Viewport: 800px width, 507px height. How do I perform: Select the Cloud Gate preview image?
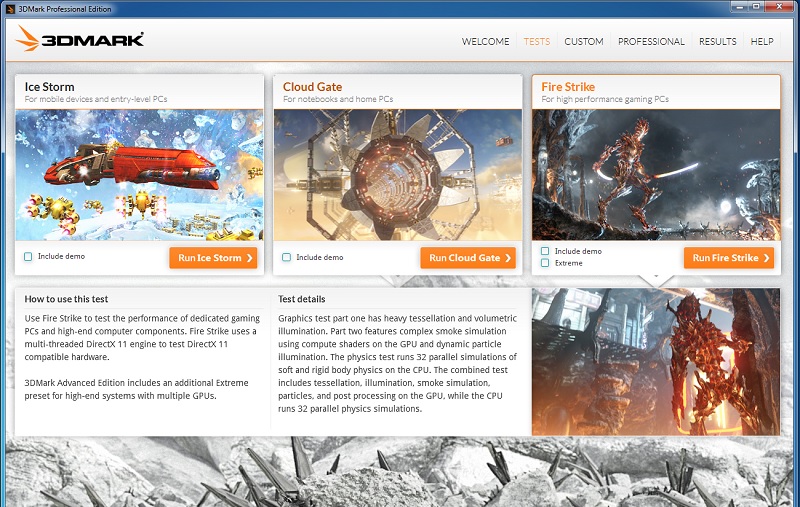point(397,175)
